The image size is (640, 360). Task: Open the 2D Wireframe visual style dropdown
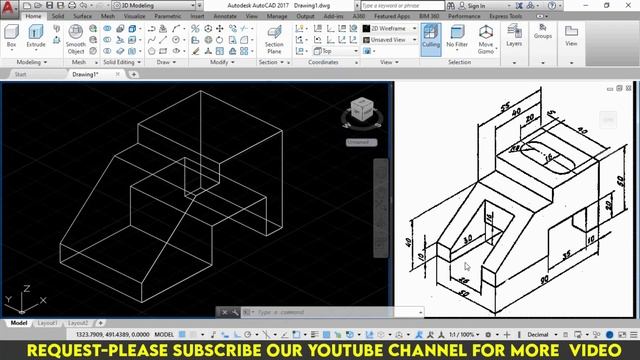tap(390, 28)
